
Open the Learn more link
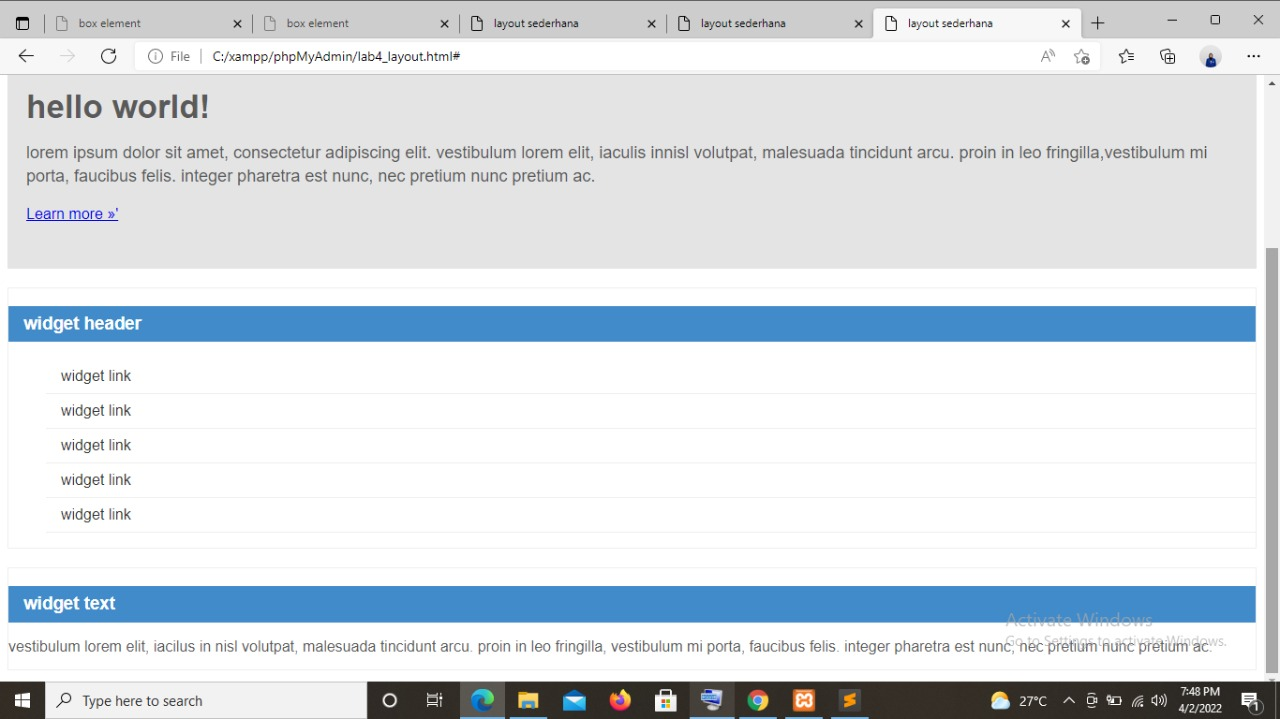pos(71,213)
